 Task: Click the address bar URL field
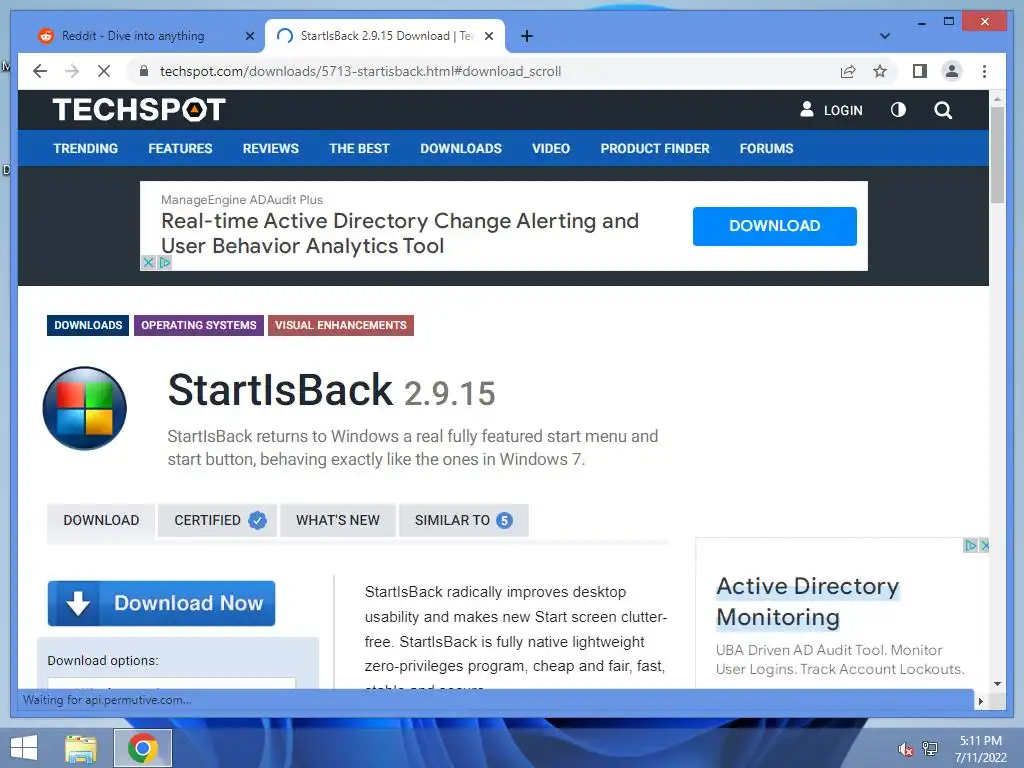coord(483,71)
